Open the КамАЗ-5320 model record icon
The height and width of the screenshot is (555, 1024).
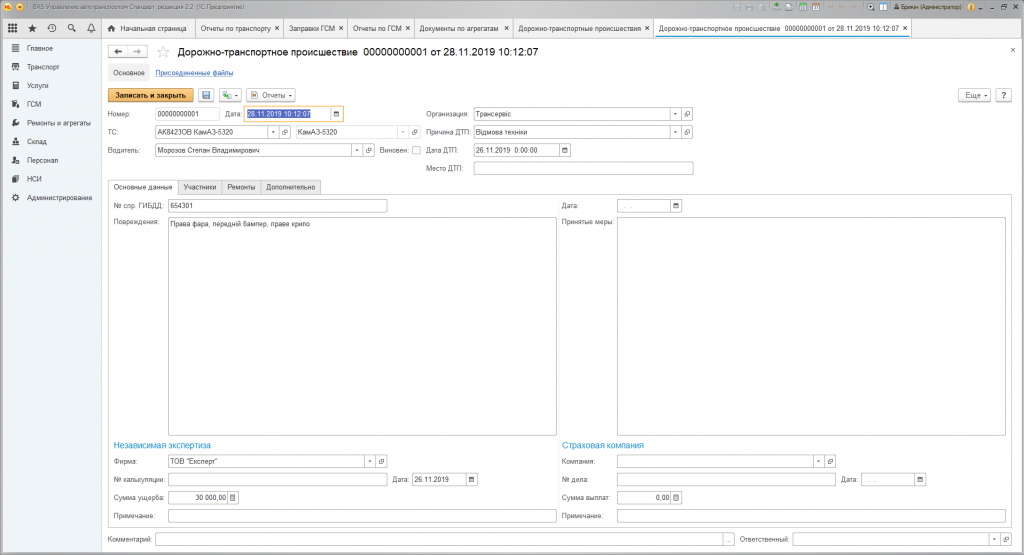pyautogui.click(x=415, y=132)
